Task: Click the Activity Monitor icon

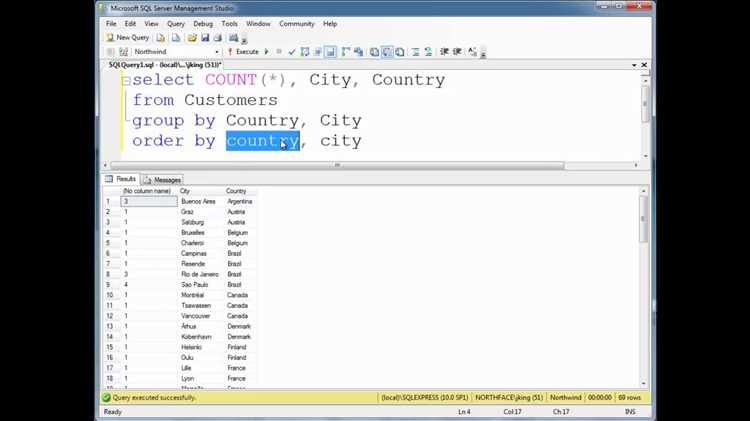Action: tap(233, 38)
